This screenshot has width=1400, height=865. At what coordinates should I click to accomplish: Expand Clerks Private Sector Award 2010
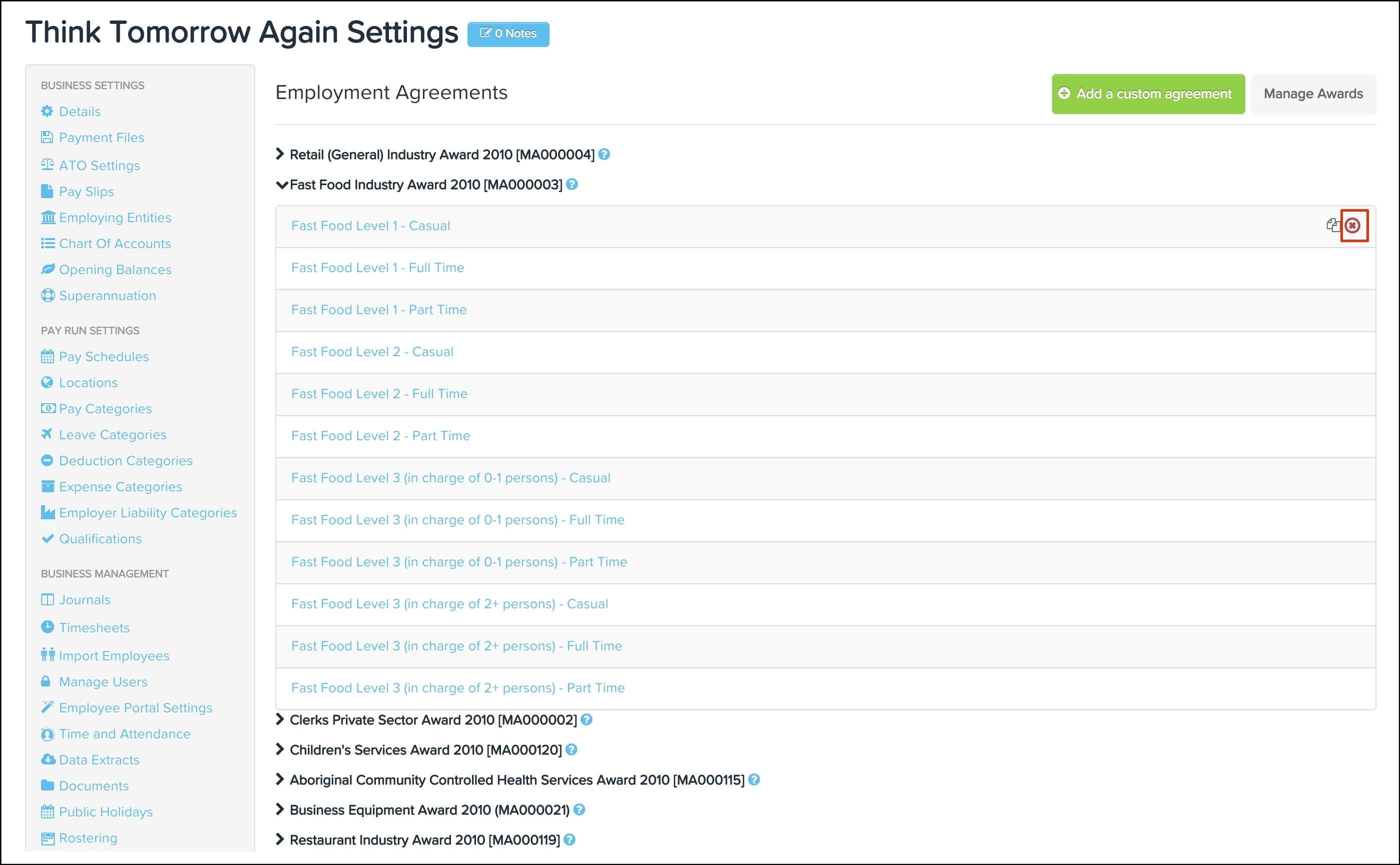click(280, 720)
